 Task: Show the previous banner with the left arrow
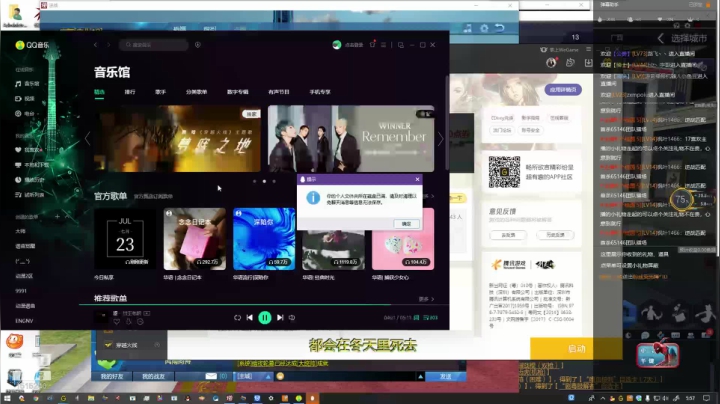[x=87, y=139]
